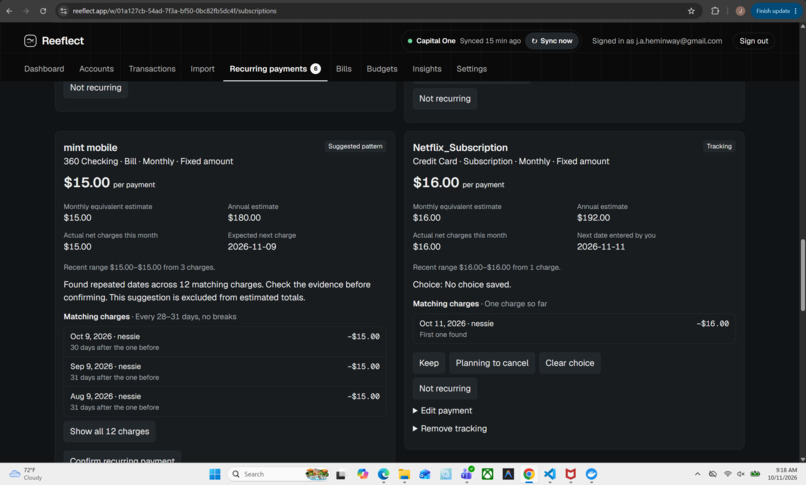This screenshot has width=806, height=485.
Task: Select the Aug 9, 2026 nessie charge
Action: pyautogui.click(x=225, y=401)
